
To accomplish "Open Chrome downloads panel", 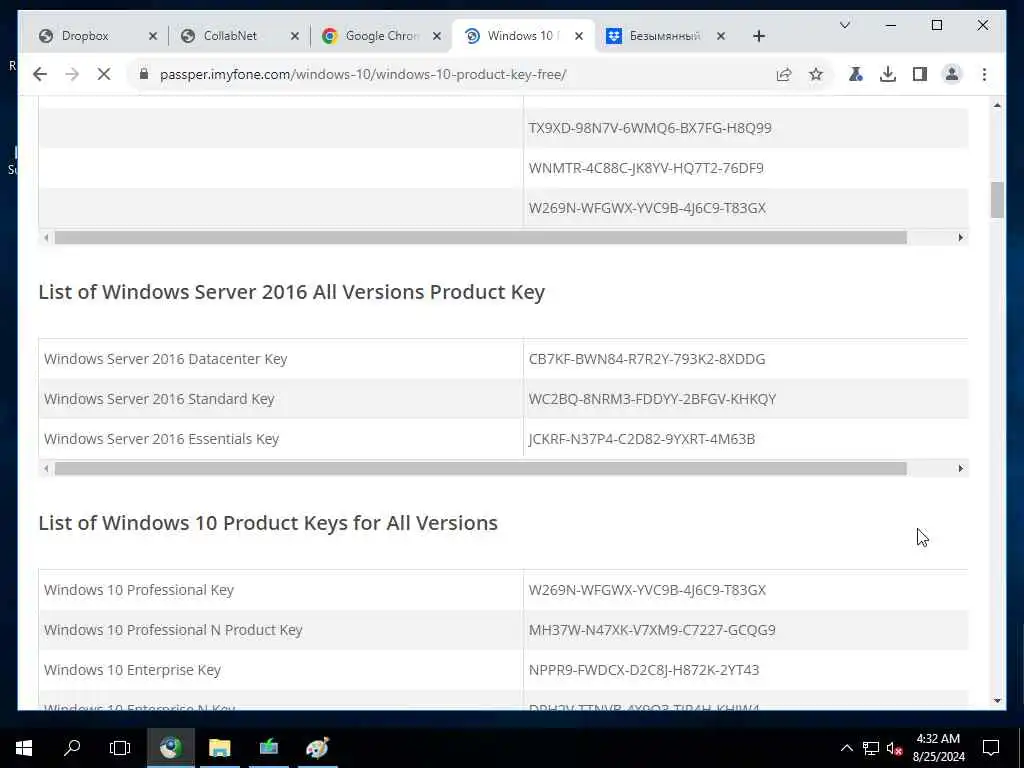I will (x=888, y=74).
